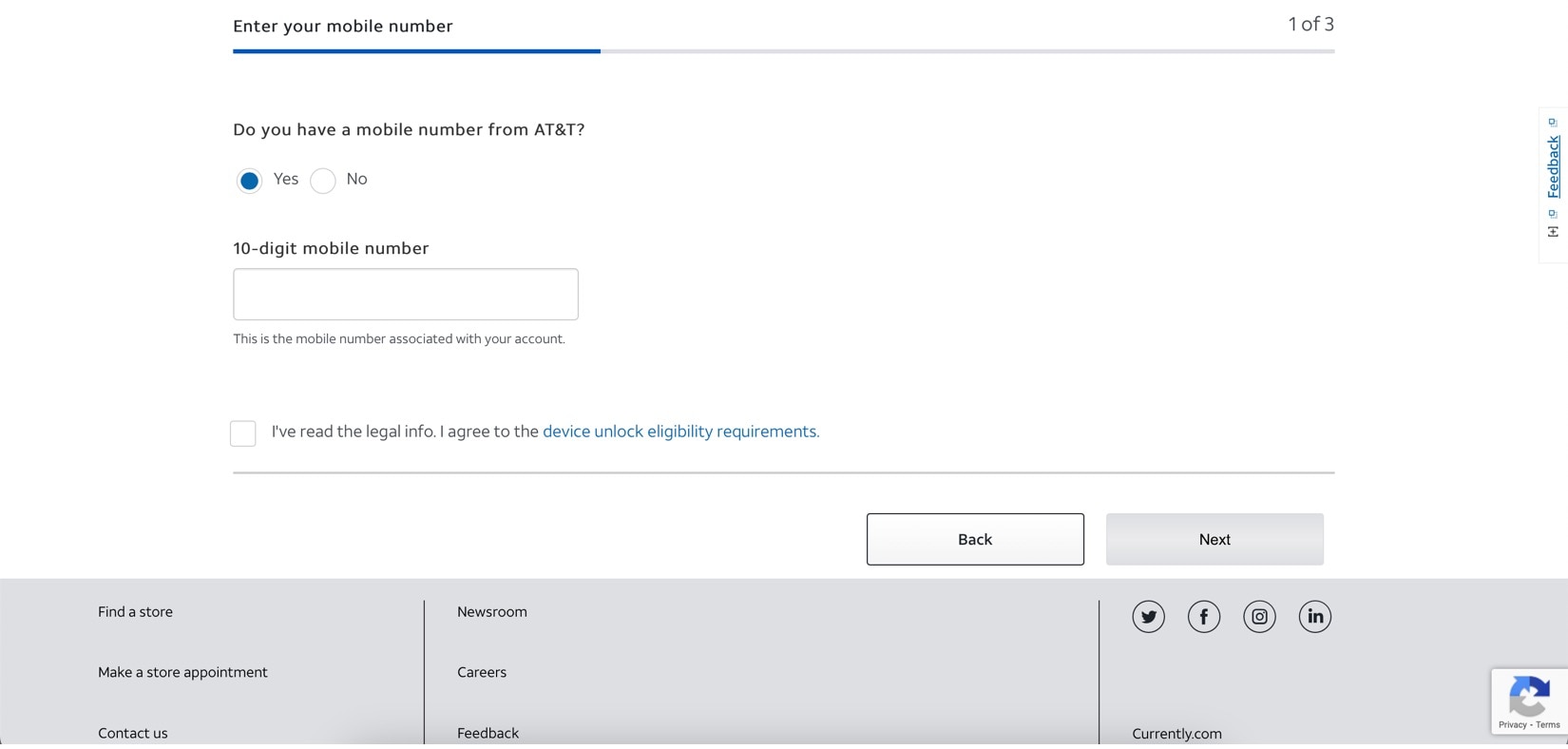
Task: Open Make a store appointment link
Action: pyautogui.click(x=182, y=672)
